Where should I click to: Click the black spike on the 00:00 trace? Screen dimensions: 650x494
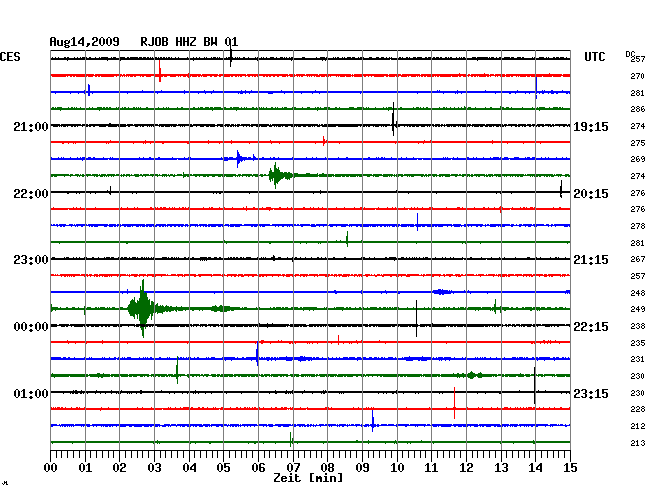tap(416, 319)
